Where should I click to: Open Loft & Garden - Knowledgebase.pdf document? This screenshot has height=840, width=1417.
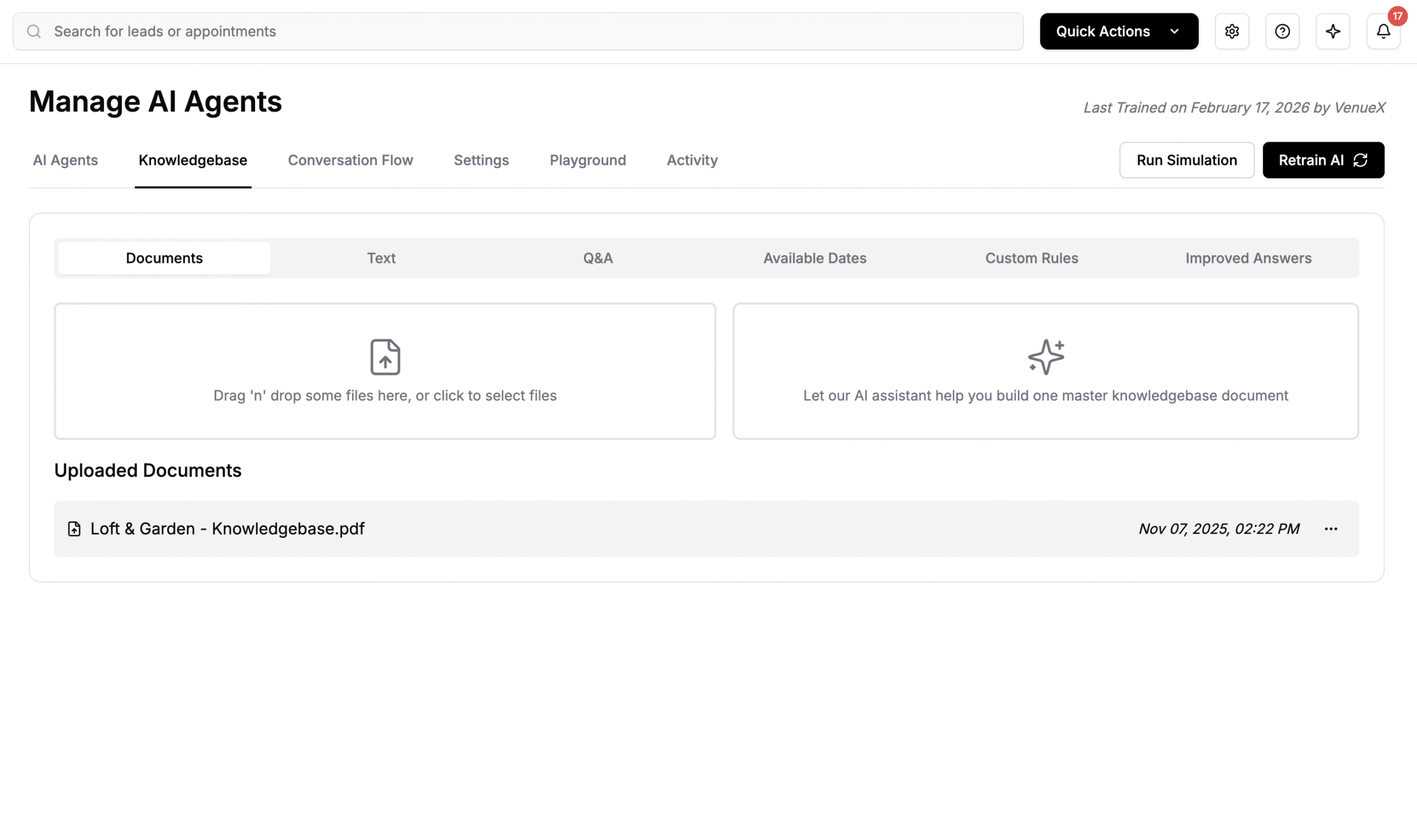(x=227, y=528)
